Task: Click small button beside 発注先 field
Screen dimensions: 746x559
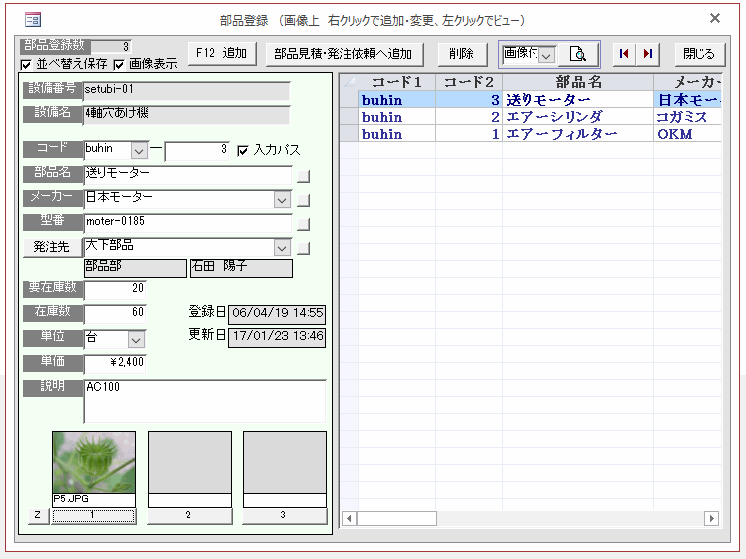Action: 303,248
